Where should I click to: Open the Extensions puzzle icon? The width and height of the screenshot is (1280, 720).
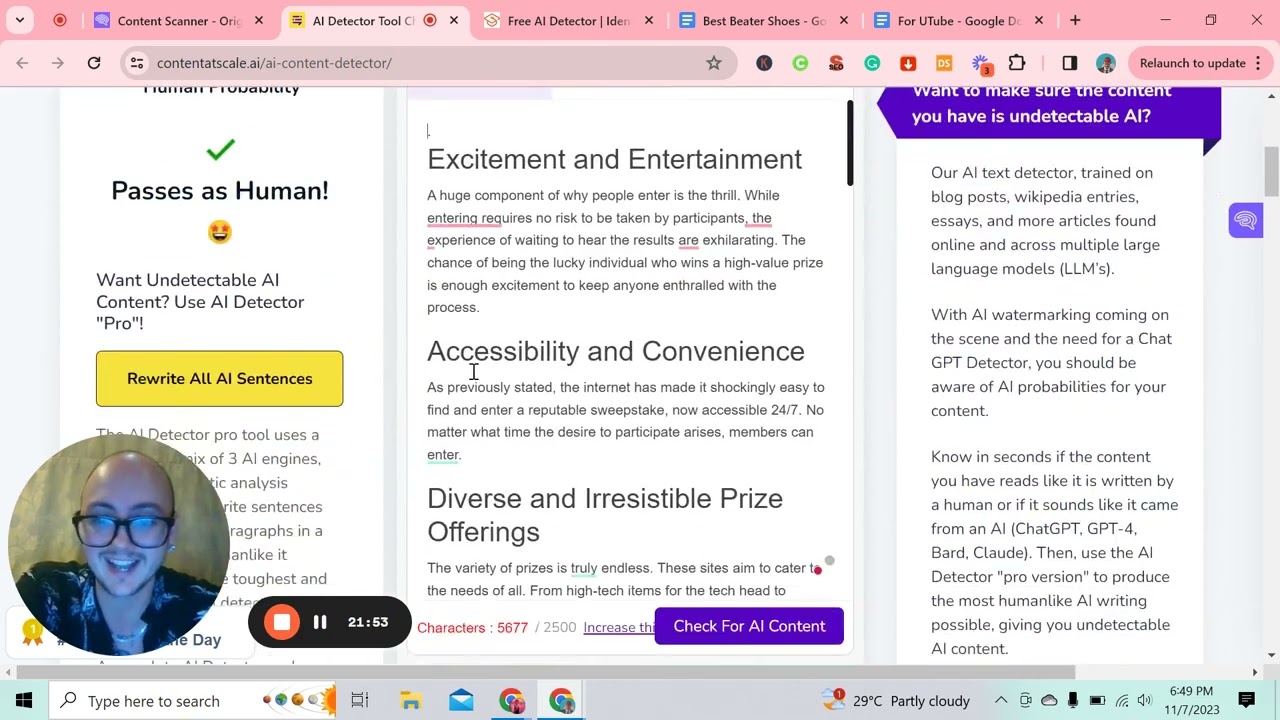[1017, 63]
